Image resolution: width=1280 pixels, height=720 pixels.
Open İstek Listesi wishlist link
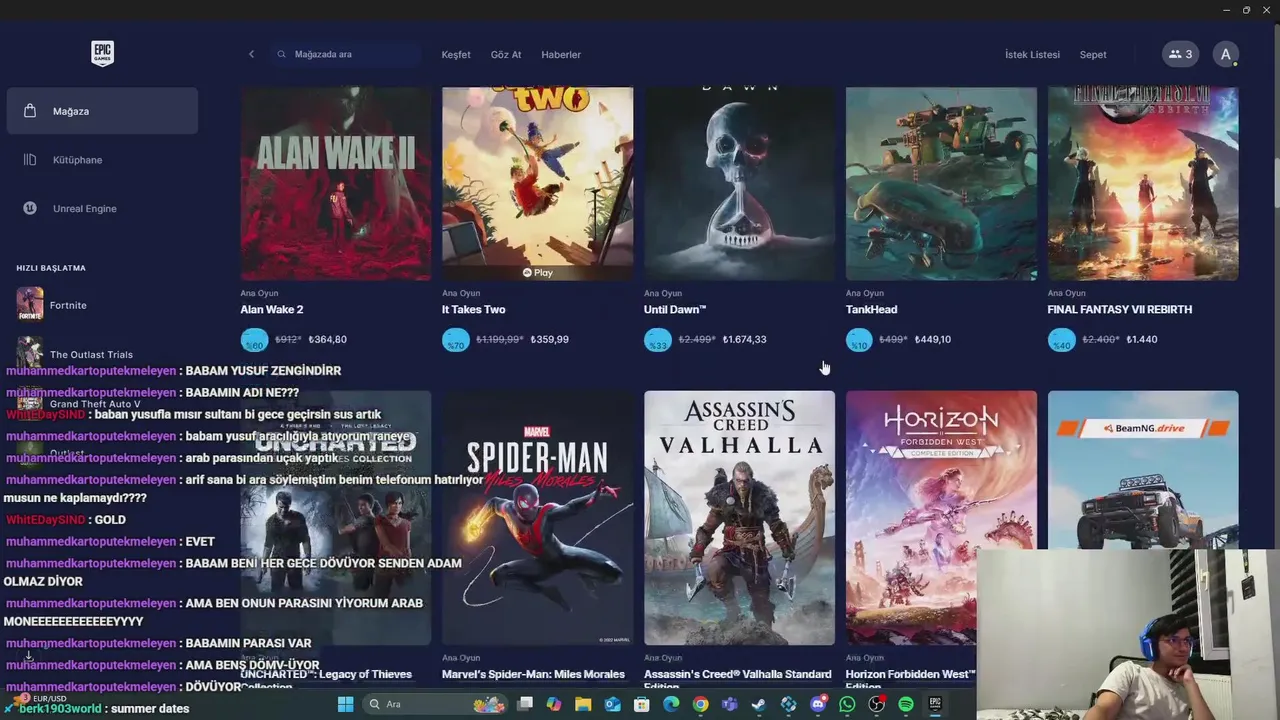click(1032, 55)
